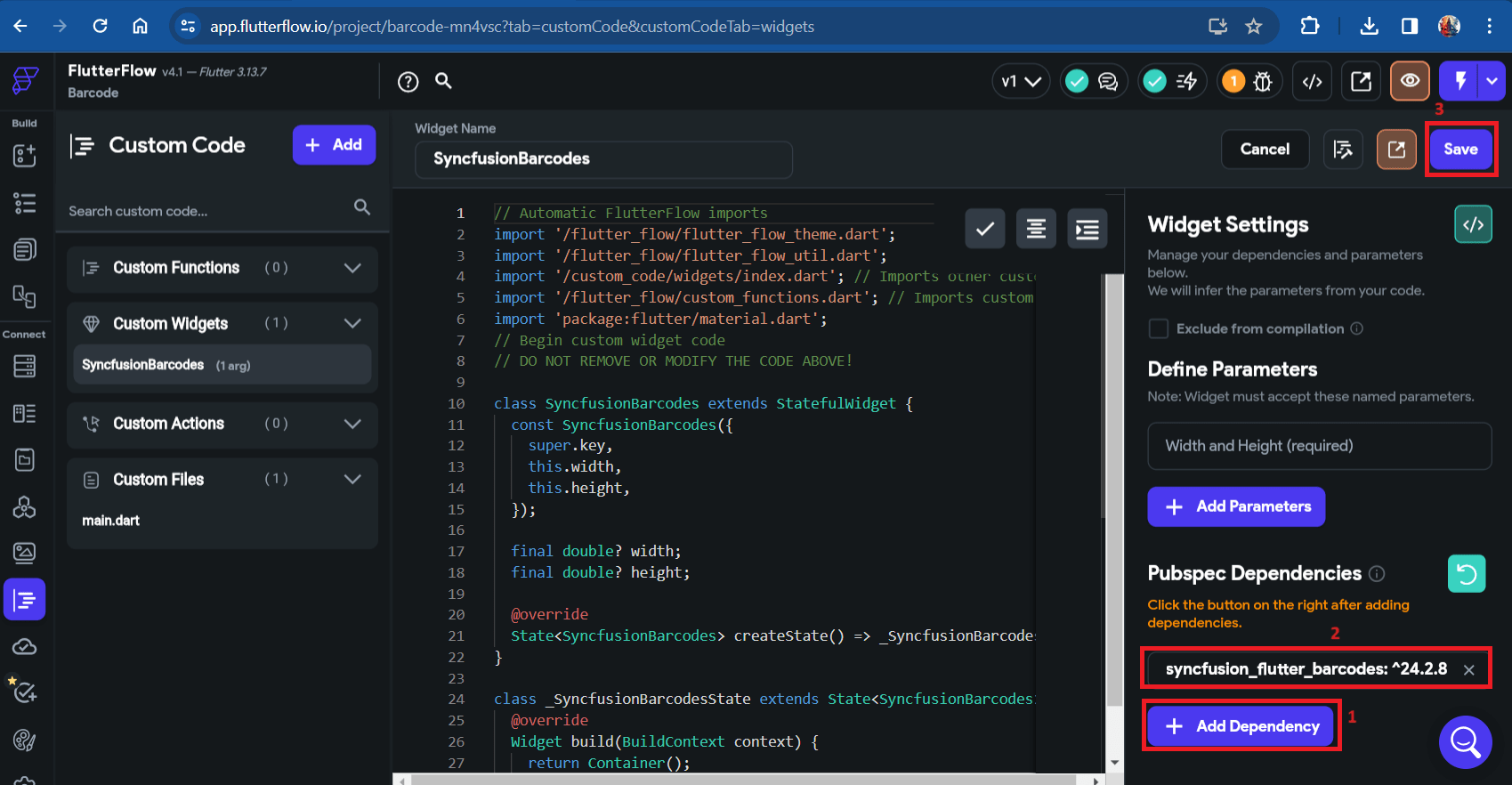Collapse the Custom Widgets section
Screen dimensions: 1512x785
[352, 323]
